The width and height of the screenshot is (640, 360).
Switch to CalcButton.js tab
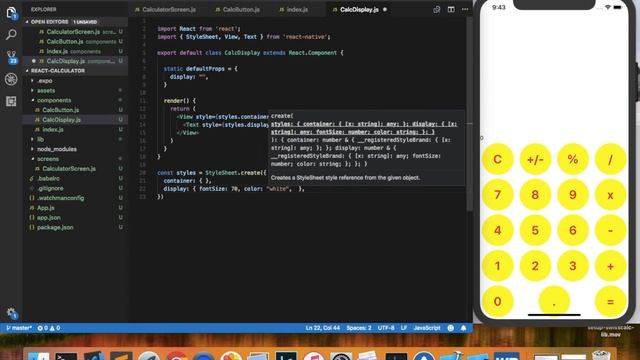click(237, 9)
